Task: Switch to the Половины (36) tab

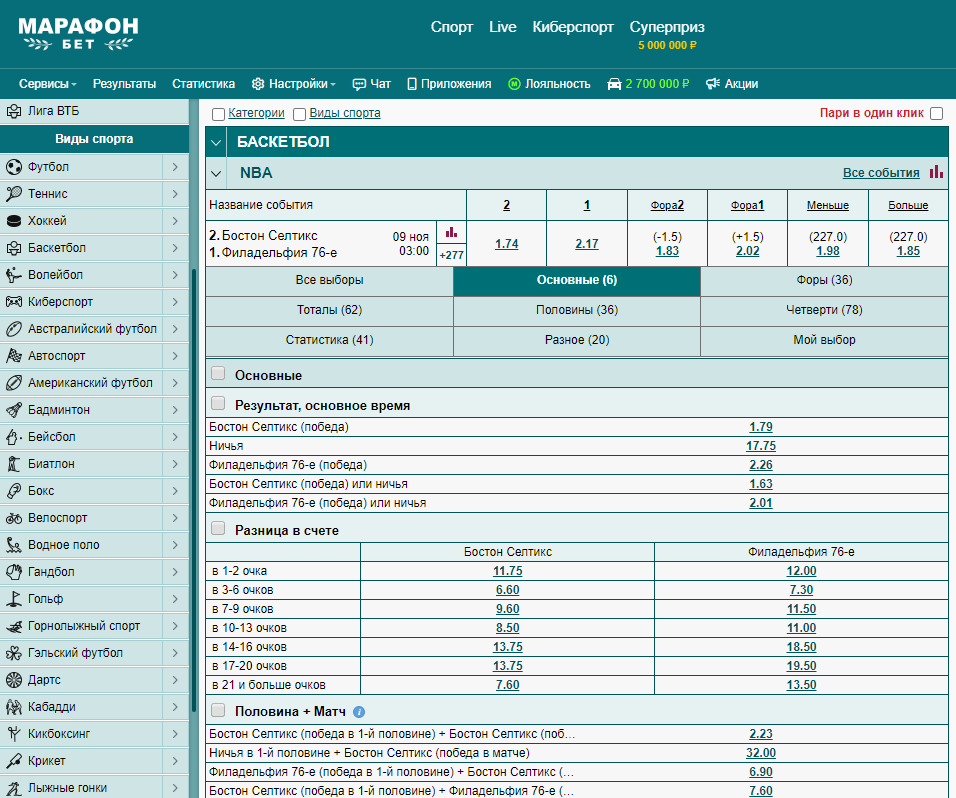Action: (x=577, y=310)
